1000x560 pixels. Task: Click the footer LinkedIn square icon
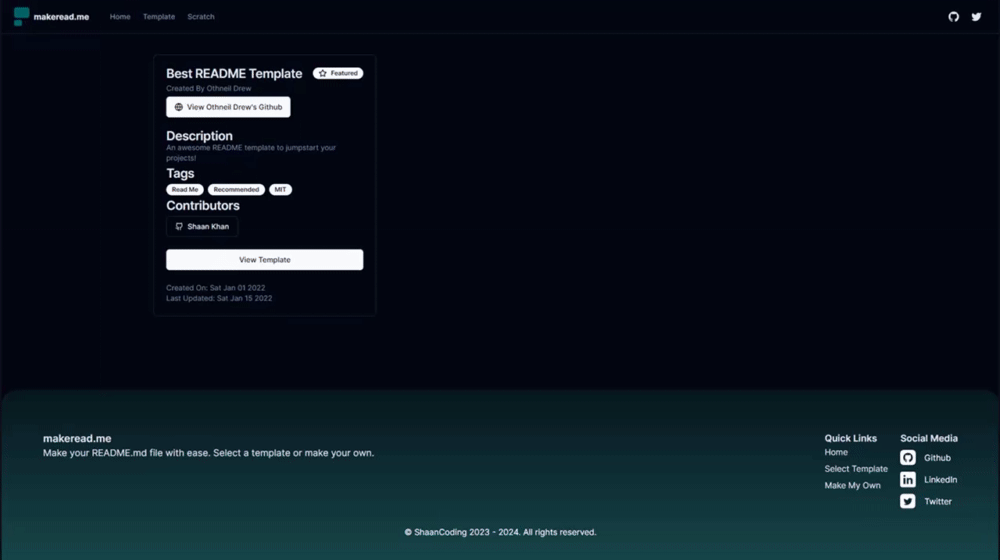(x=908, y=480)
